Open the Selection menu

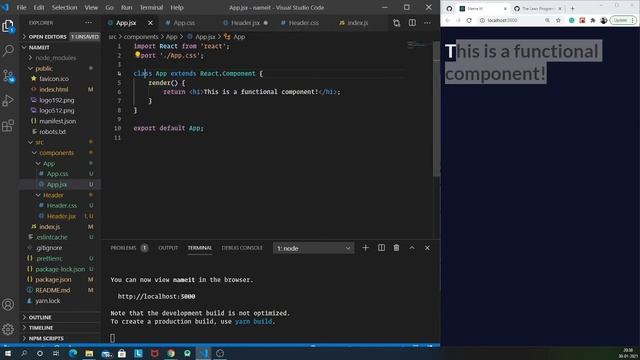(64, 7)
